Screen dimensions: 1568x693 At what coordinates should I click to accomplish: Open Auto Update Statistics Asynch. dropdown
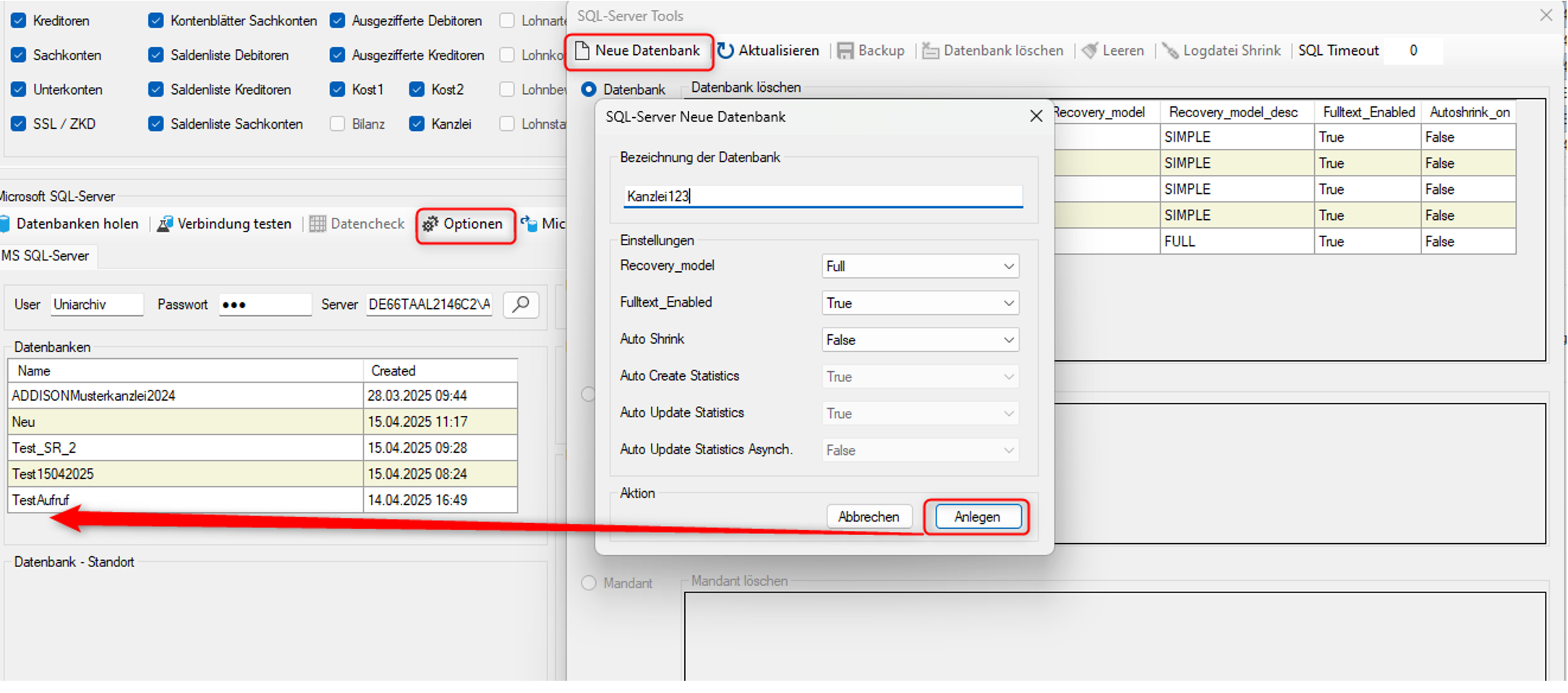pyautogui.click(x=920, y=451)
